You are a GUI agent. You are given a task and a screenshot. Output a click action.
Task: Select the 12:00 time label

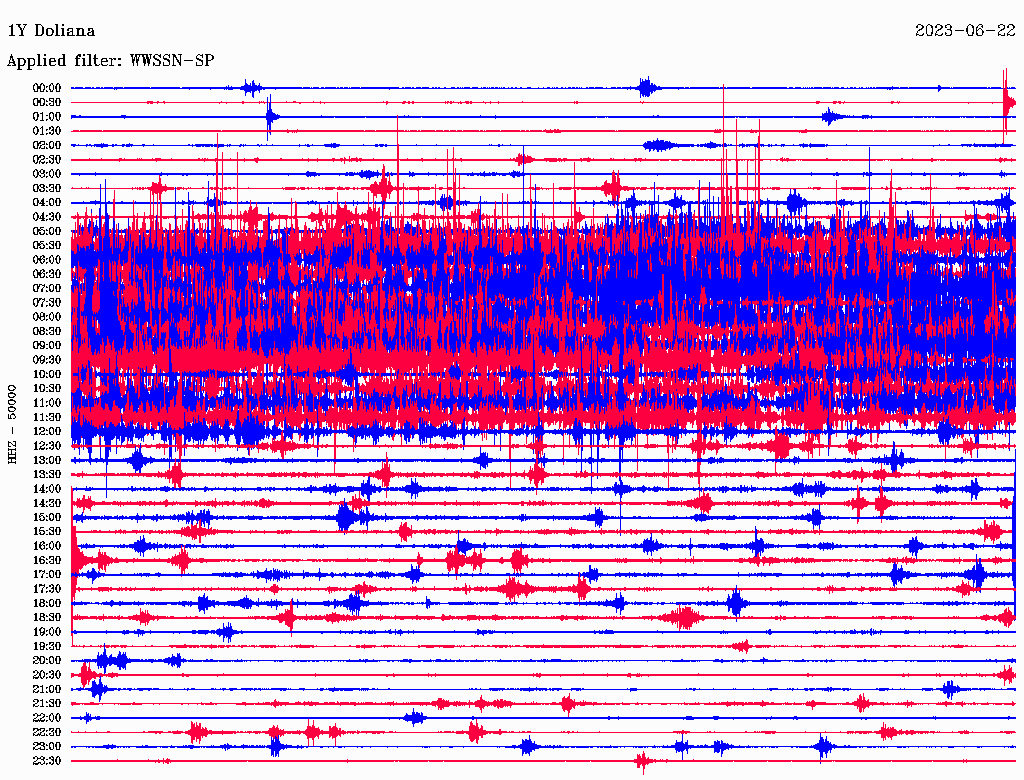click(x=47, y=432)
